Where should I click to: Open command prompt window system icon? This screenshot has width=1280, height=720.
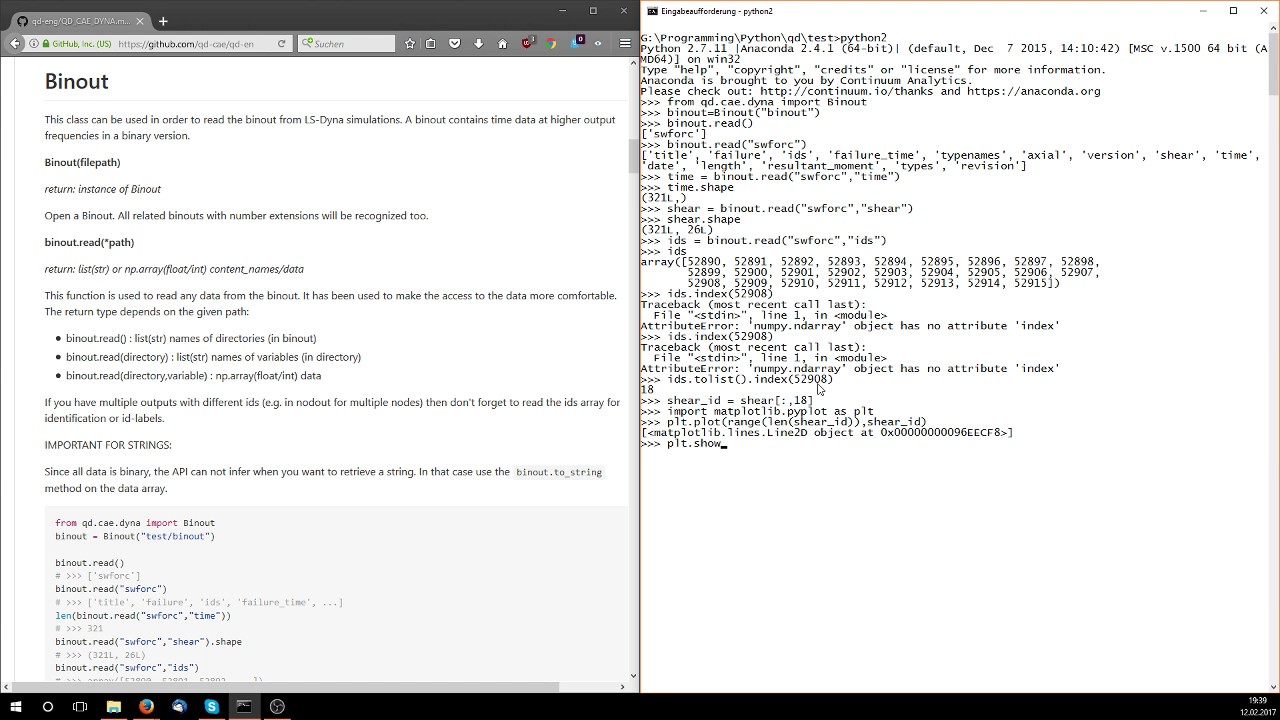[652, 11]
